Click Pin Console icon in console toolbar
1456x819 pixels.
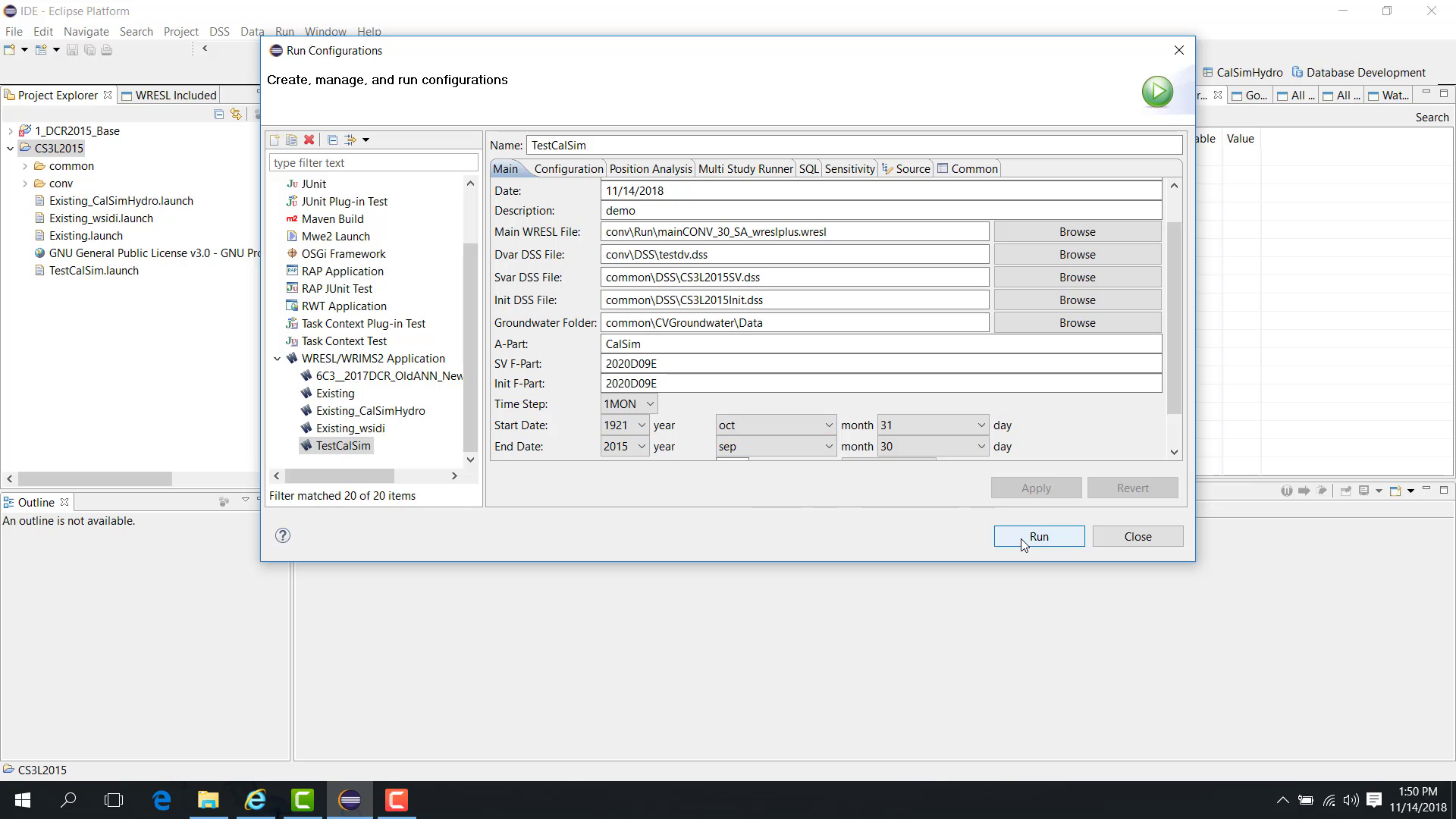pyautogui.click(x=1346, y=491)
